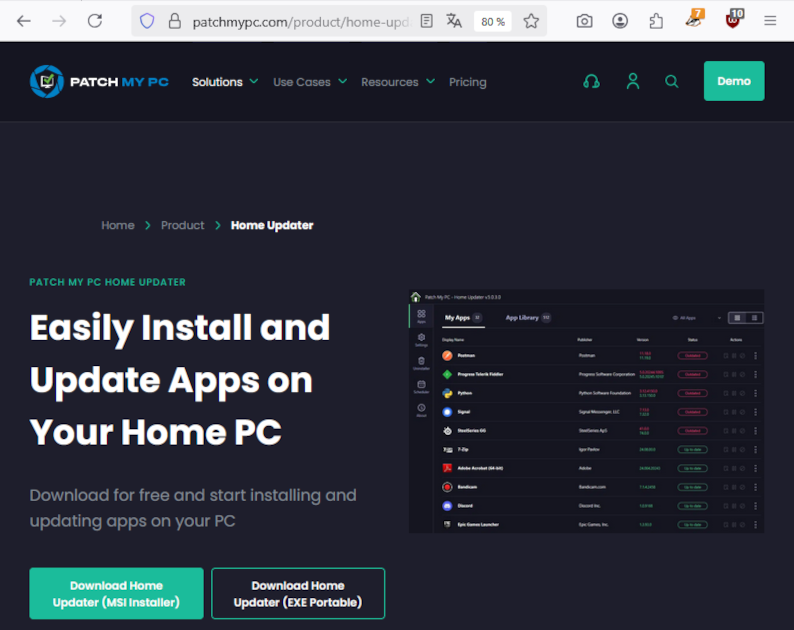Toggle reader view icon
Screen dimensions: 794x630
click(x=427, y=21)
